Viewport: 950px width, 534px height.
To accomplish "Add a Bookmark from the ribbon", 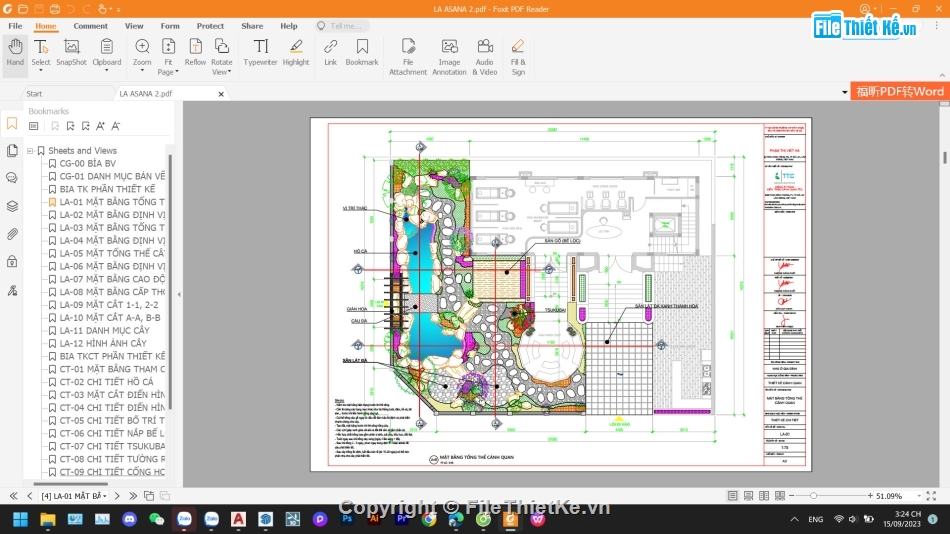I will pos(362,53).
